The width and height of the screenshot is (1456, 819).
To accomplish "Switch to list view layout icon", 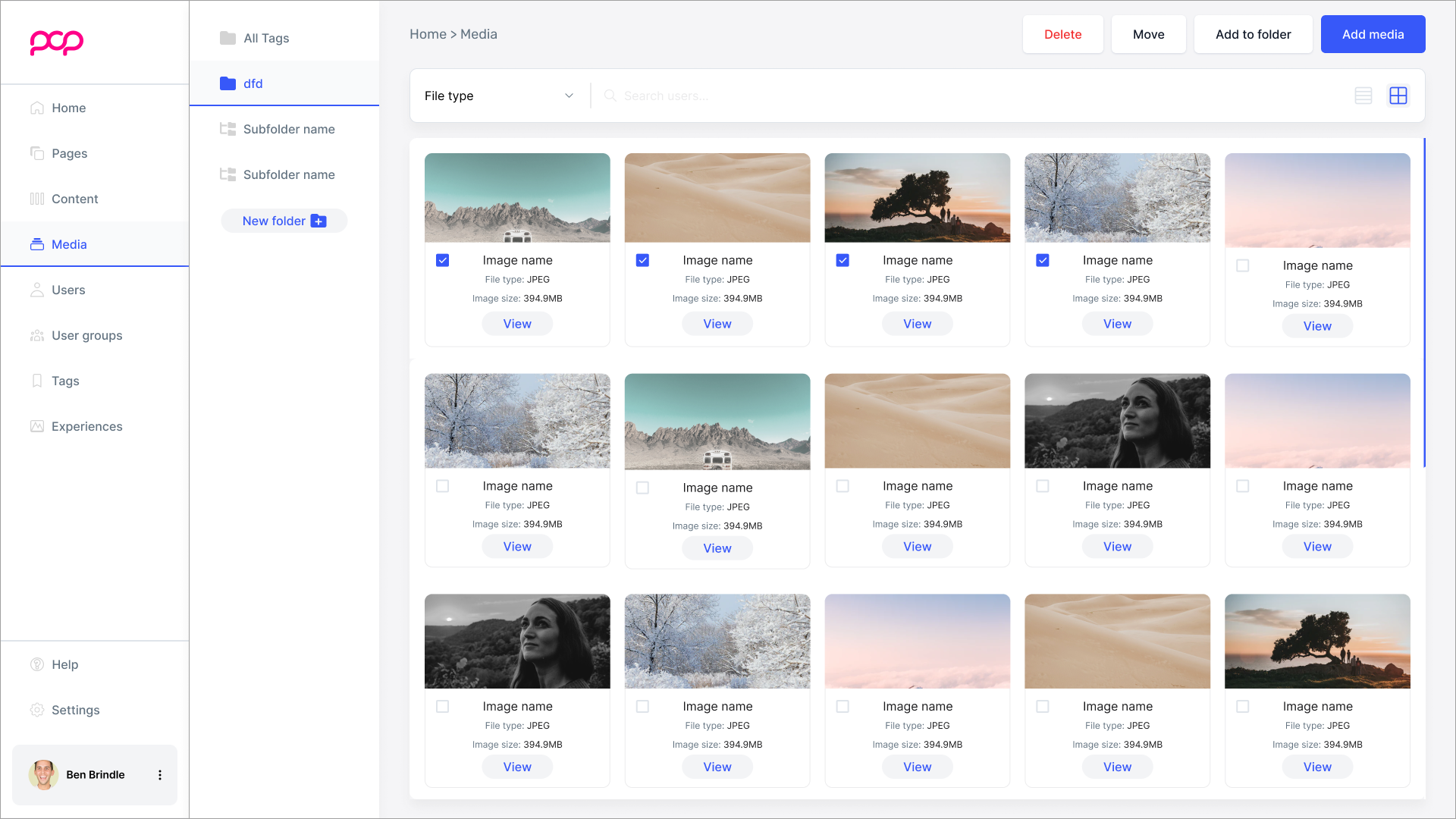I will pyautogui.click(x=1363, y=96).
